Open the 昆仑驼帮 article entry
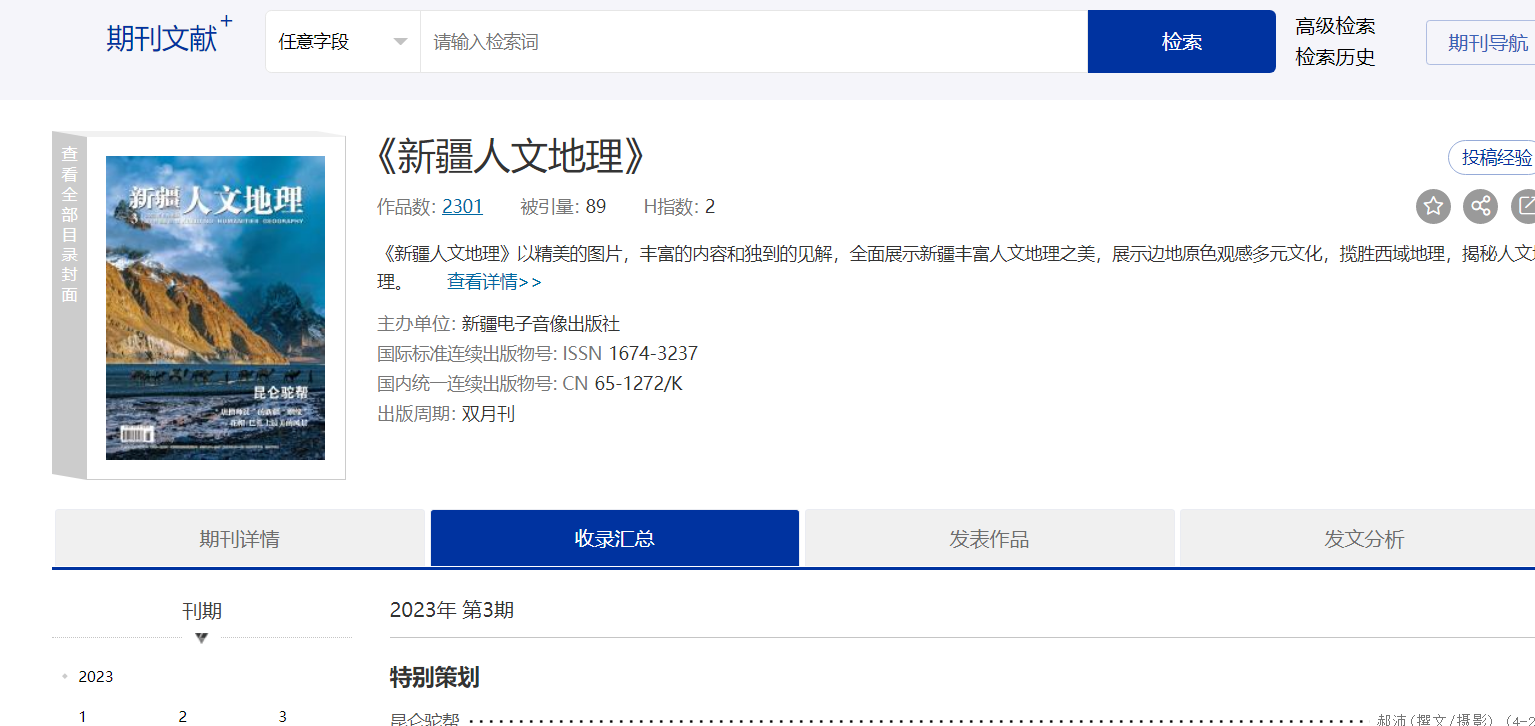 pyautogui.click(x=425, y=719)
